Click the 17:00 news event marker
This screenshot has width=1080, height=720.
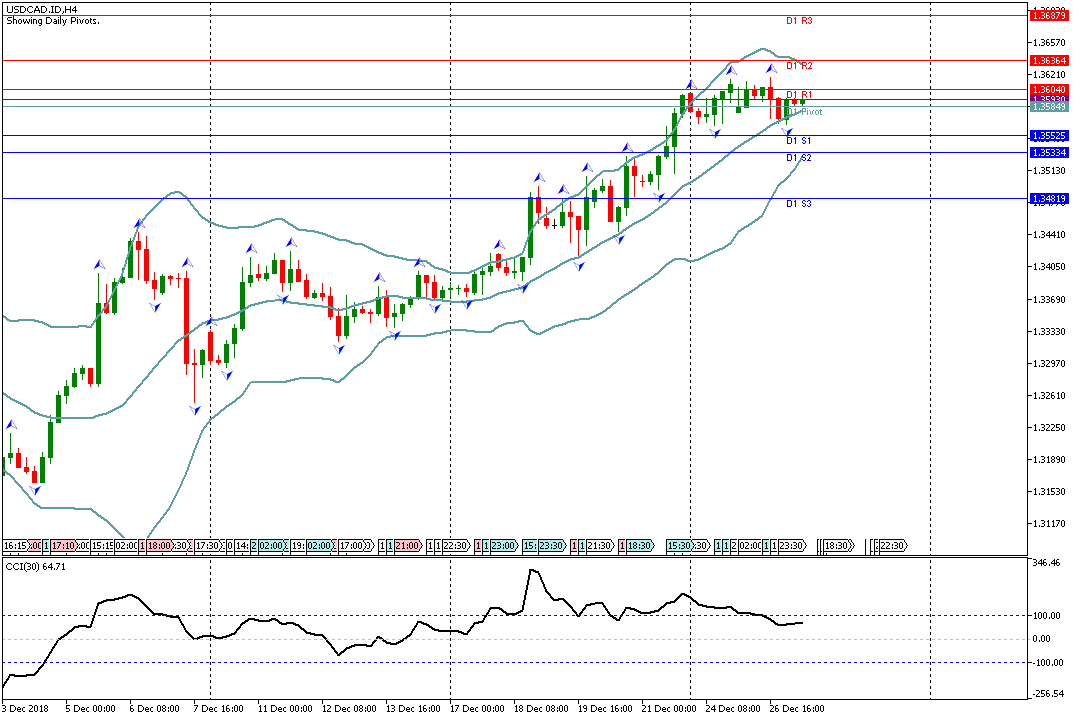pyautogui.click(x=352, y=546)
